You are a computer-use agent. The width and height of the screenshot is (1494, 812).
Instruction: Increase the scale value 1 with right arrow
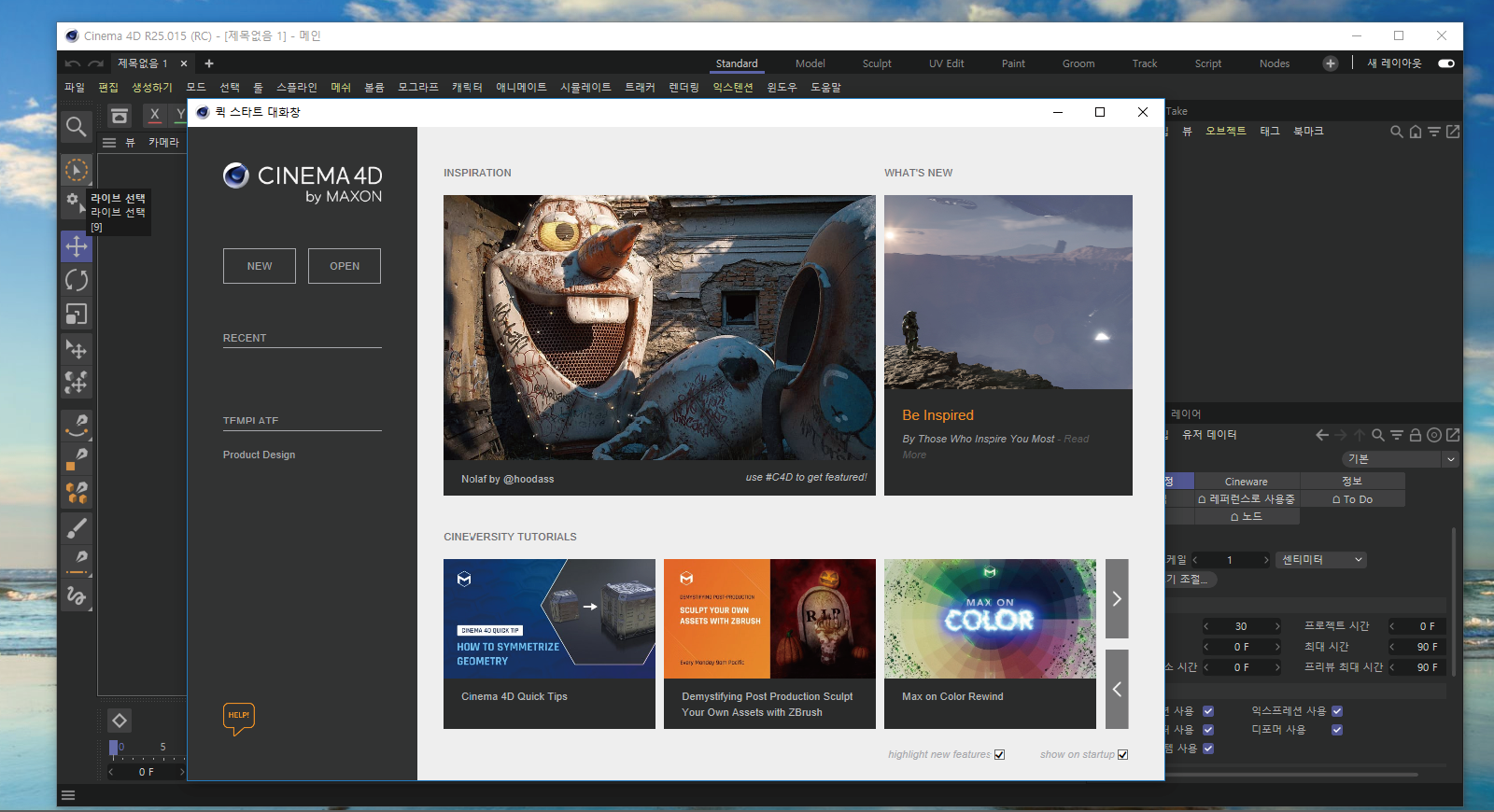[1265, 560]
